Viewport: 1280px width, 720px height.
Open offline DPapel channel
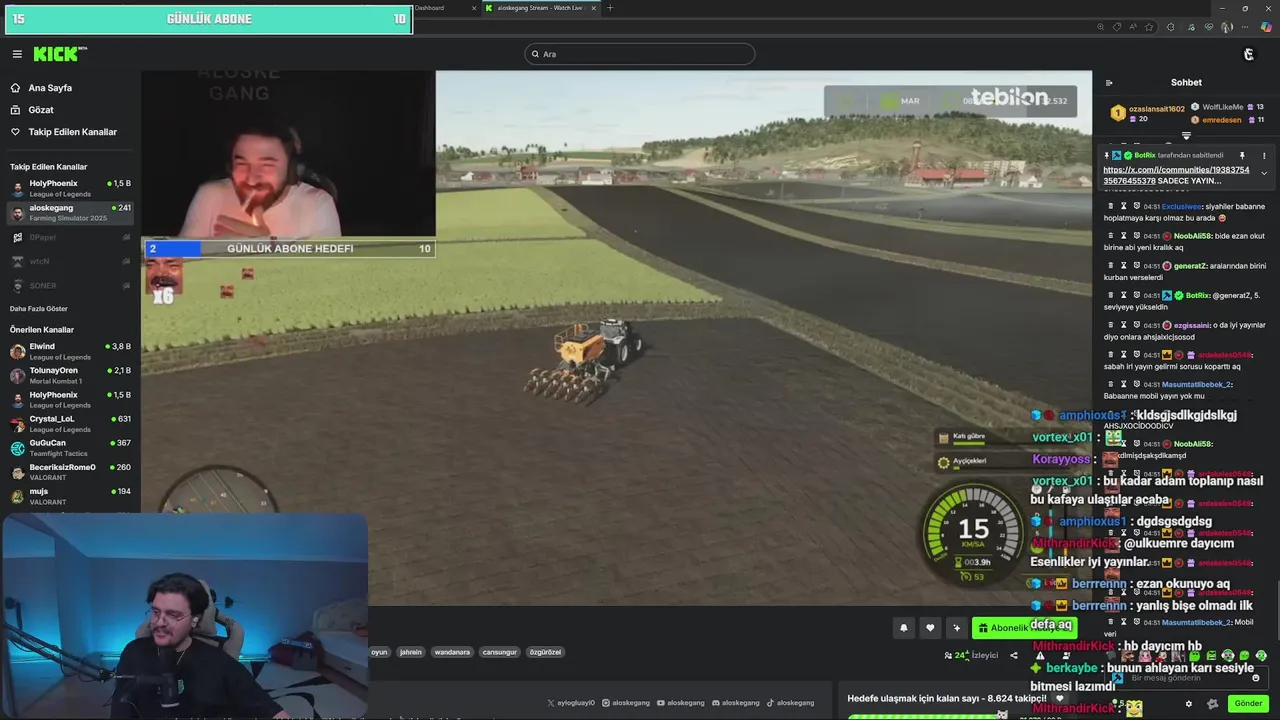tap(70, 237)
